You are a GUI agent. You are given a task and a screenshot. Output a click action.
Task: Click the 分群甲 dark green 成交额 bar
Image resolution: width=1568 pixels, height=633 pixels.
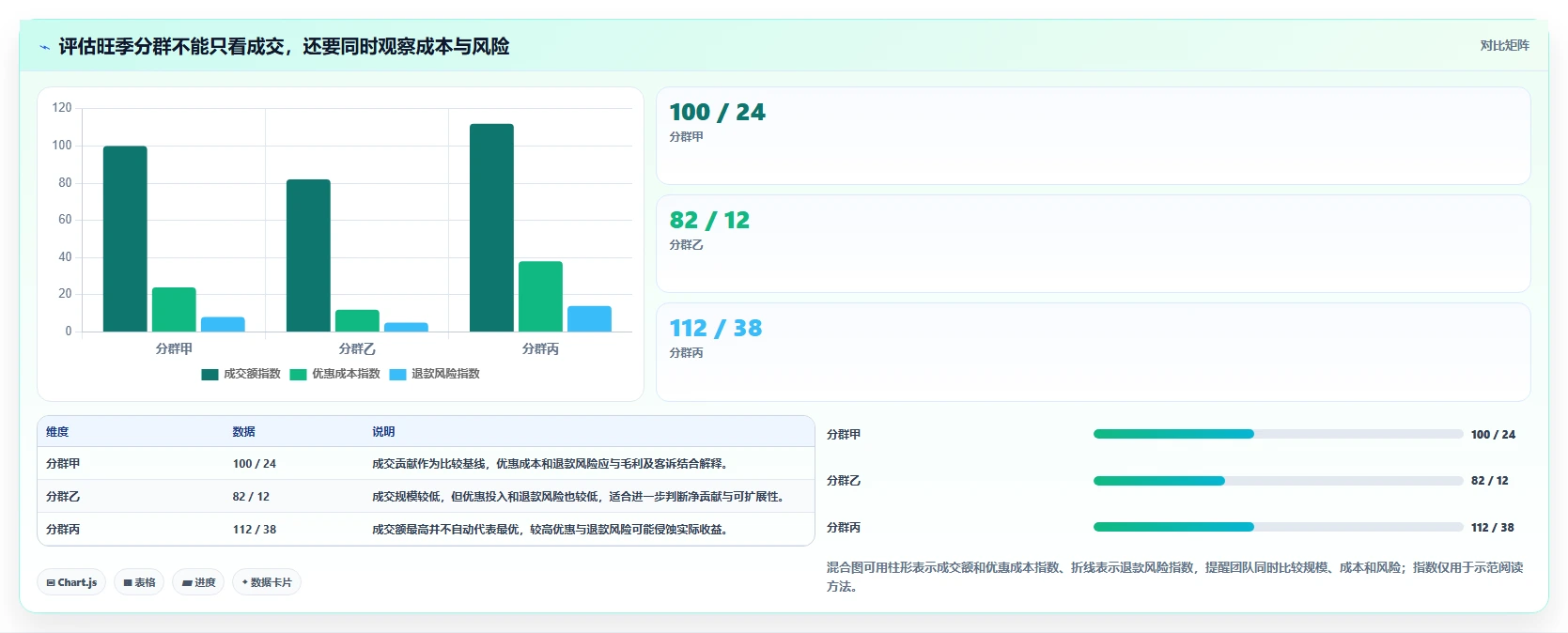point(125,239)
